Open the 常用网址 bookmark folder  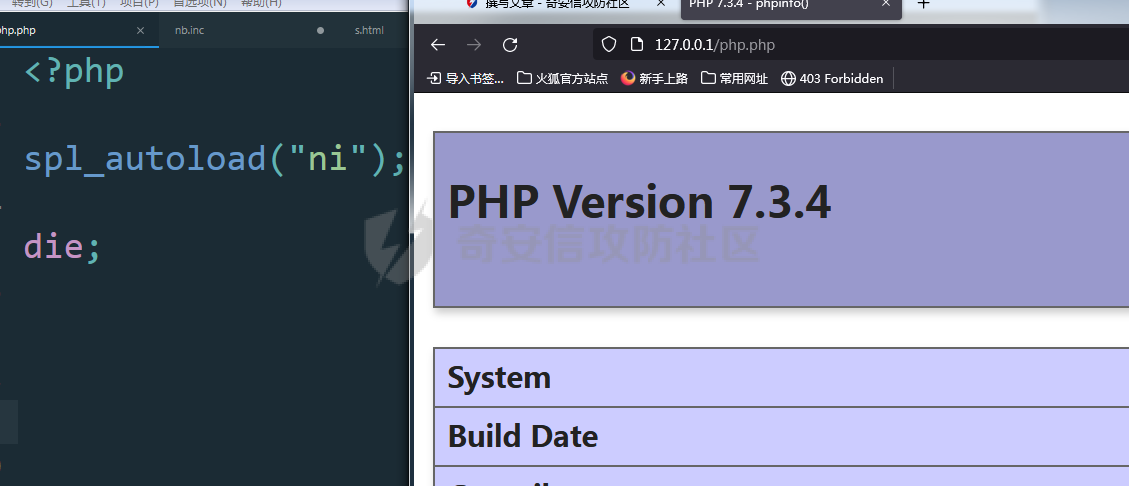coord(734,78)
